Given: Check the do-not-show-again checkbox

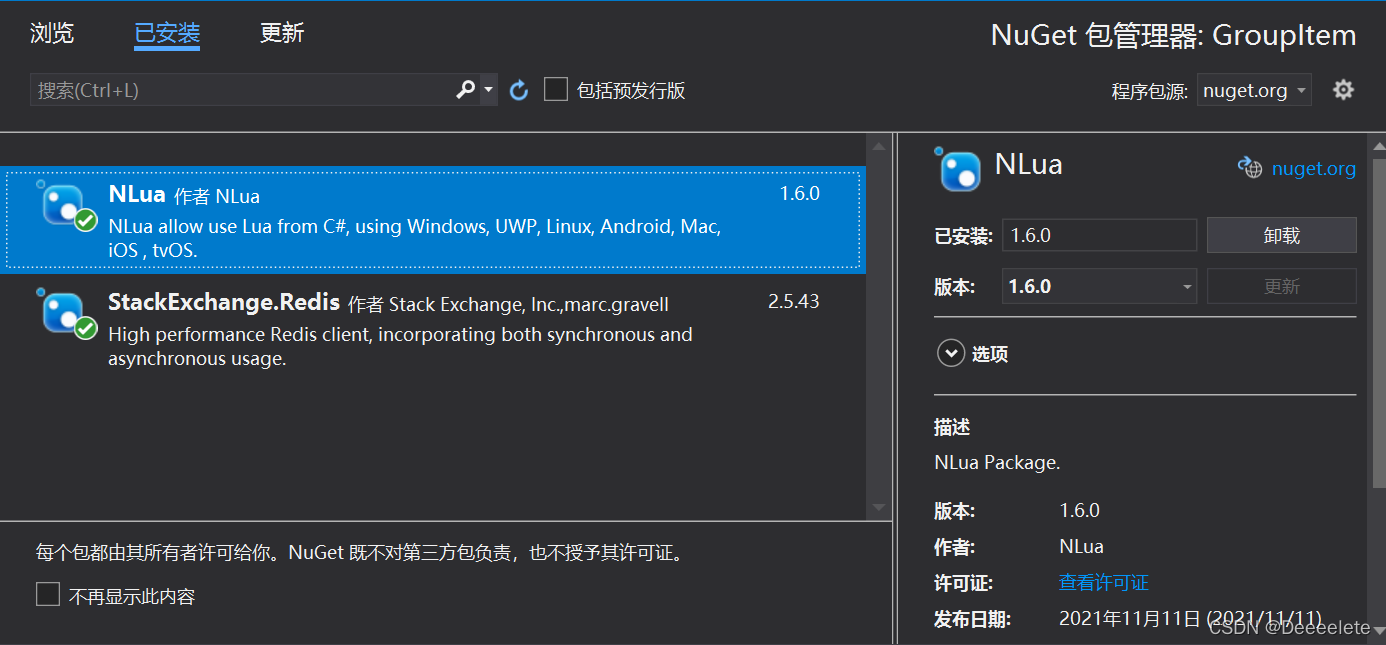Looking at the screenshot, I should (48, 595).
